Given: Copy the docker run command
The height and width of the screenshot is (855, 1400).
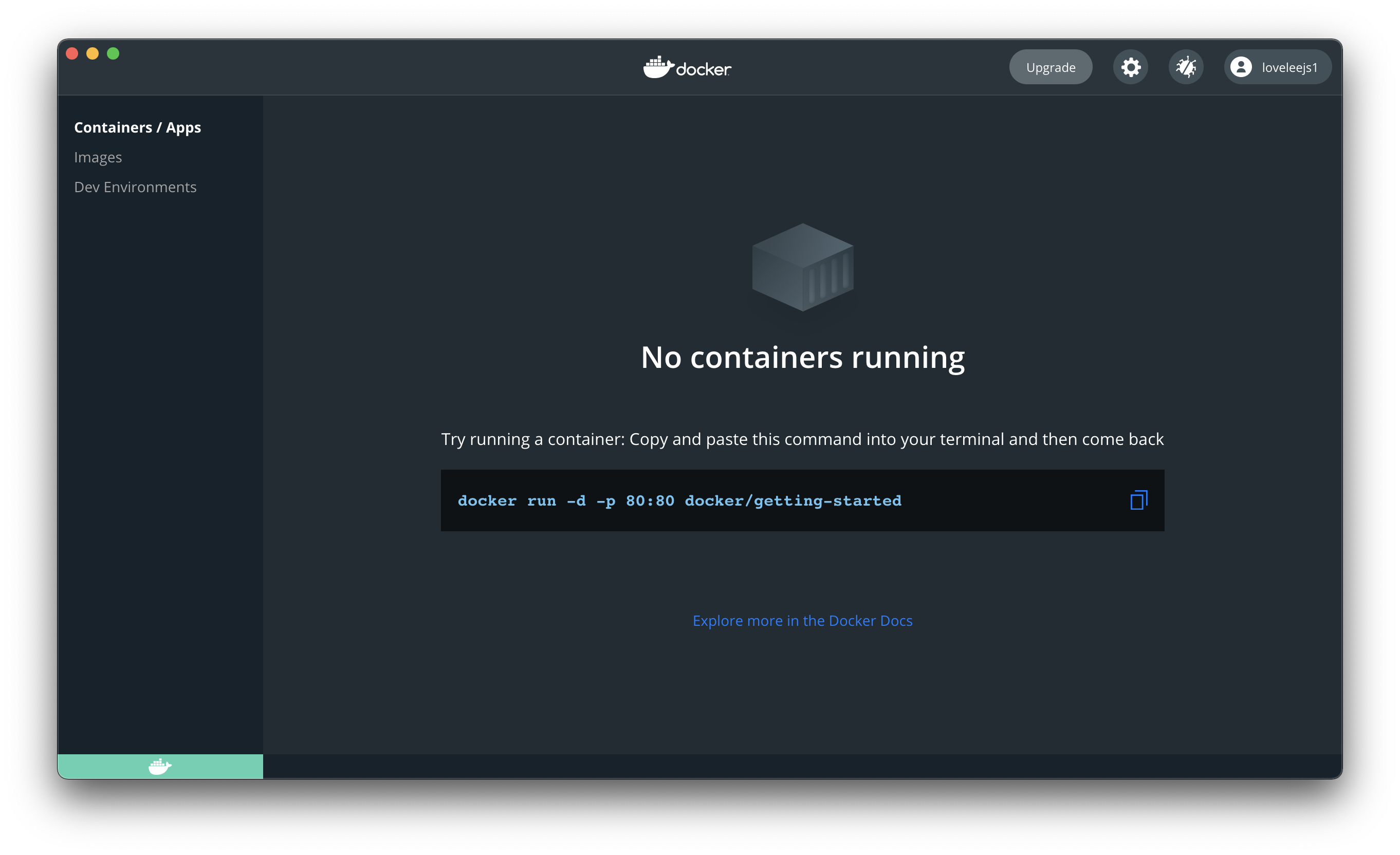Looking at the screenshot, I should pyautogui.click(x=1138, y=500).
